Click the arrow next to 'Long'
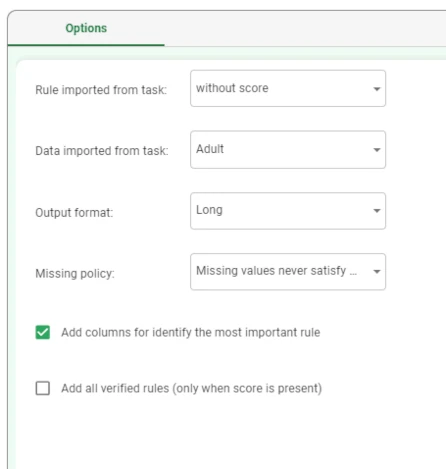Viewport: 446px width, 469px height. [377, 211]
